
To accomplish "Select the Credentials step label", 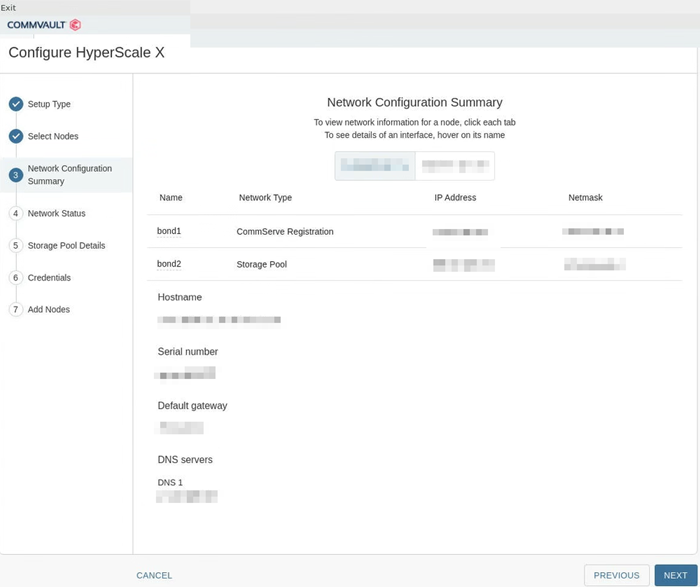I will pyautogui.click(x=49, y=277).
